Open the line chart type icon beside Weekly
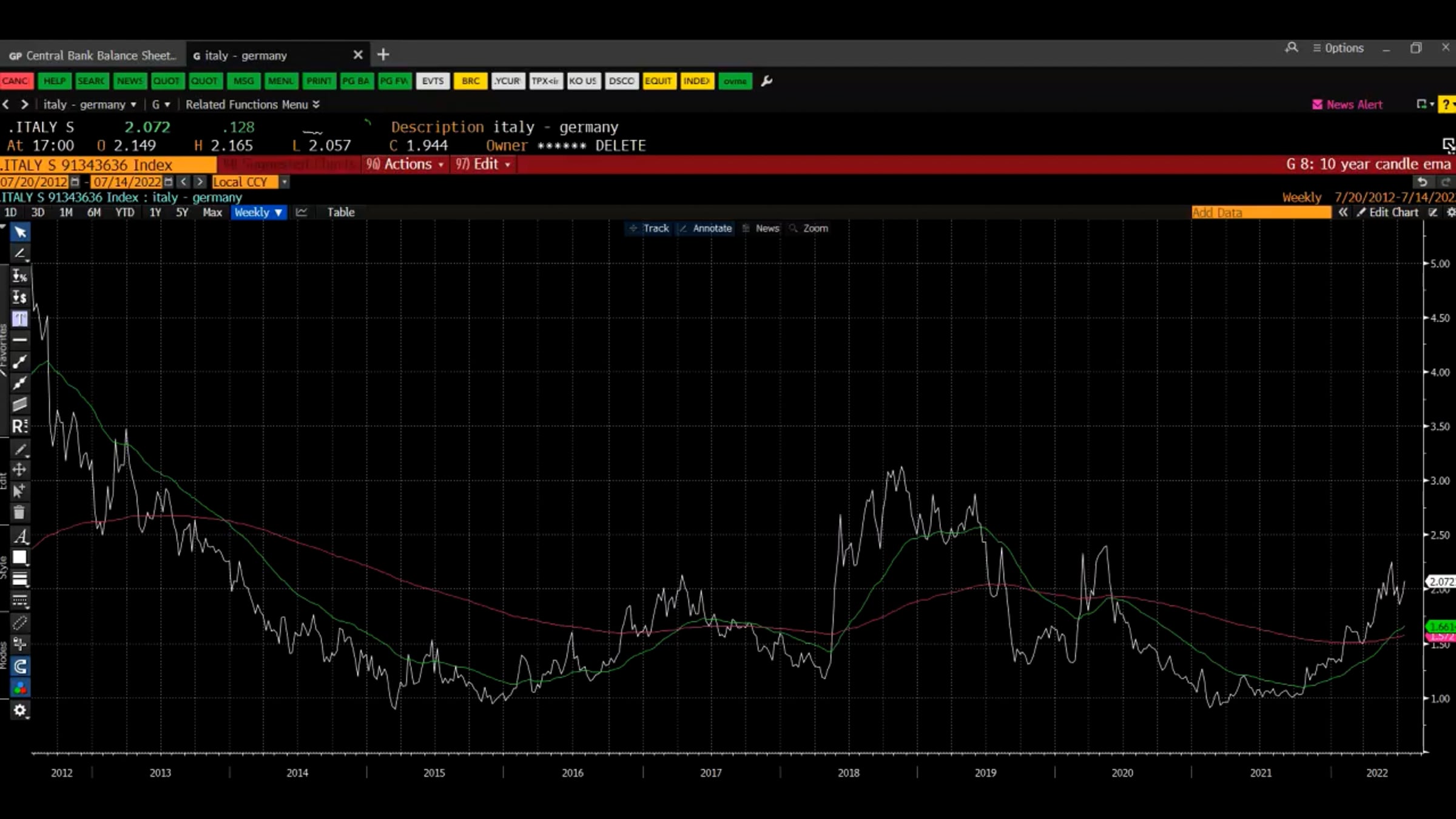The height and width of the screenshot is (819, 1456). pos(302,212)
